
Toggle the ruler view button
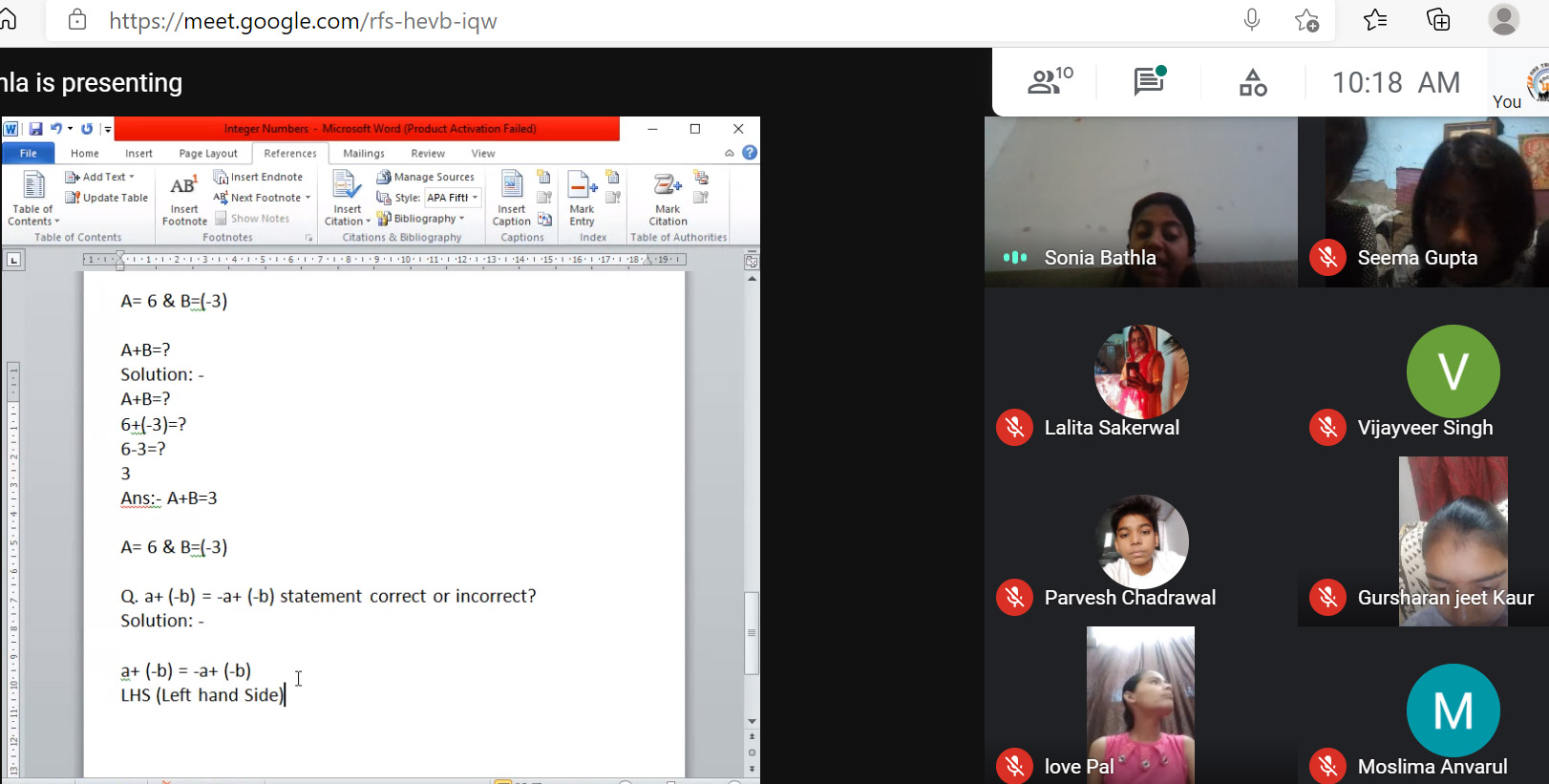click(x=752, y=261)
